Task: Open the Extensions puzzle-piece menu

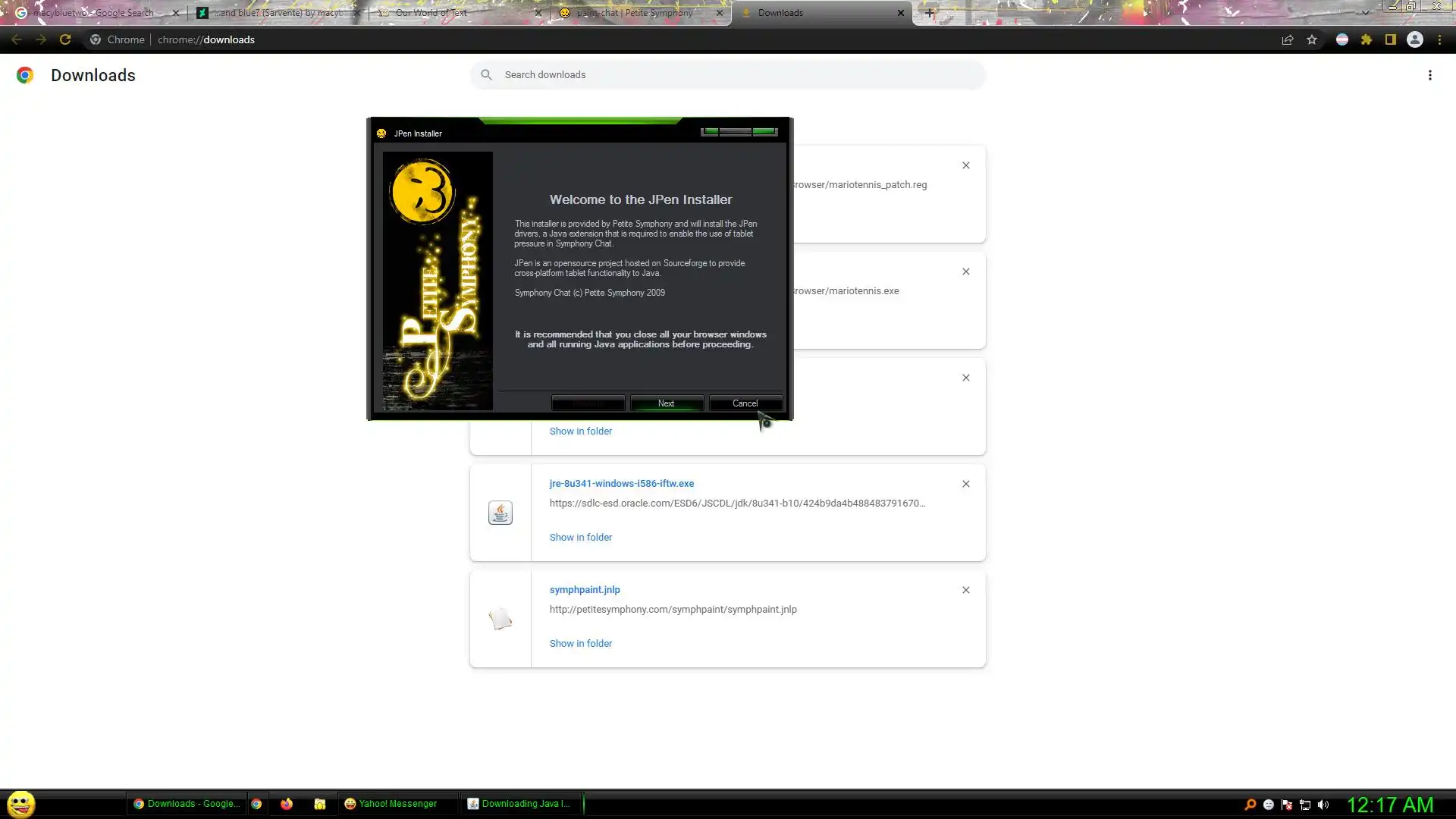Action: click(x=1367, y=40)
